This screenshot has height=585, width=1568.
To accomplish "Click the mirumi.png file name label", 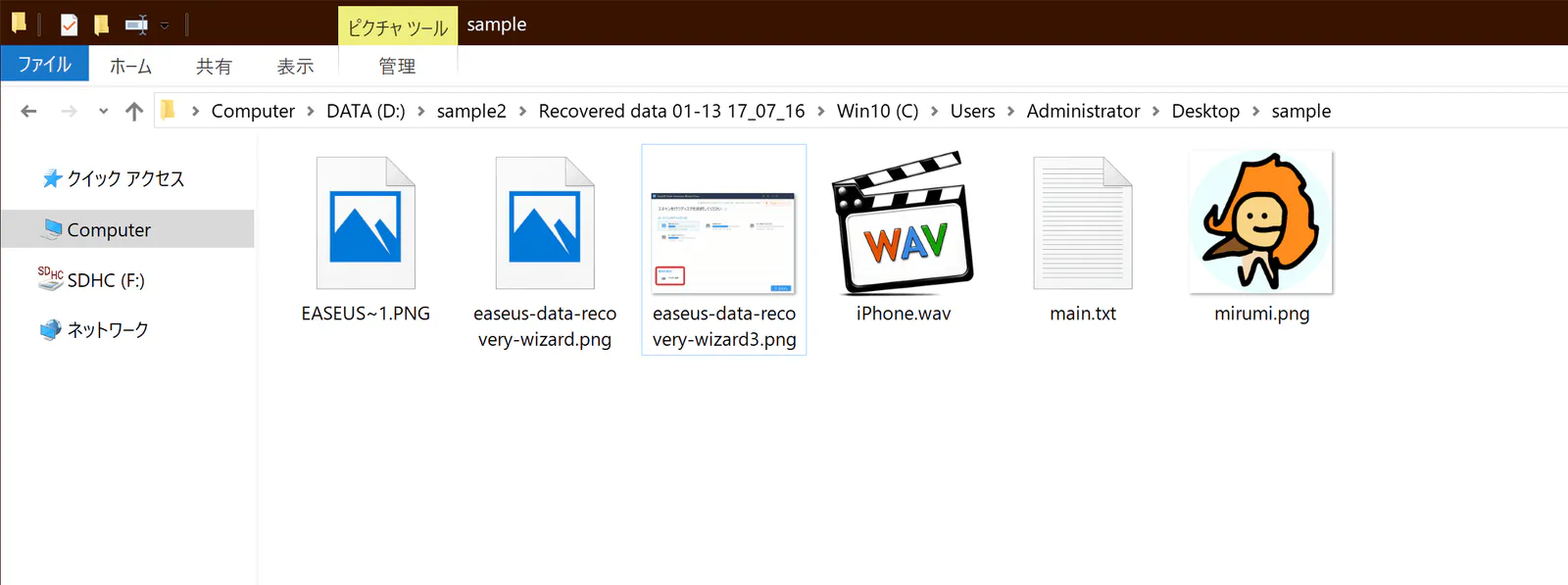I will pos(1261,314).
